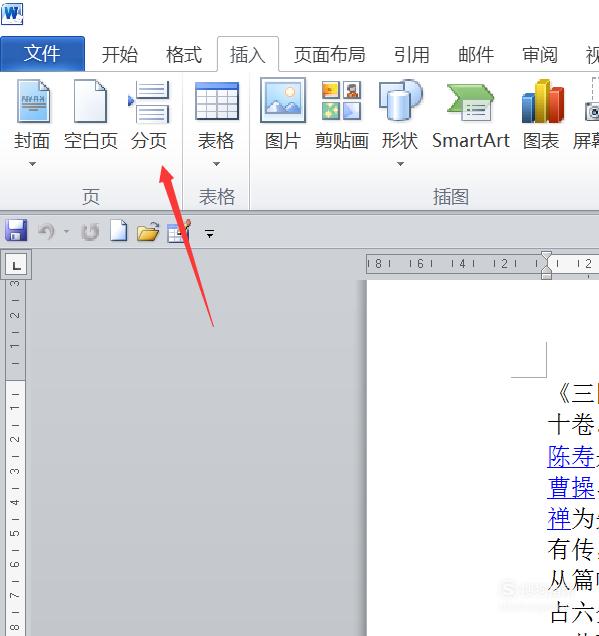Open the 文件 (File) menu tab
This screenshot has height=636, width=599.
click(42, 54)
